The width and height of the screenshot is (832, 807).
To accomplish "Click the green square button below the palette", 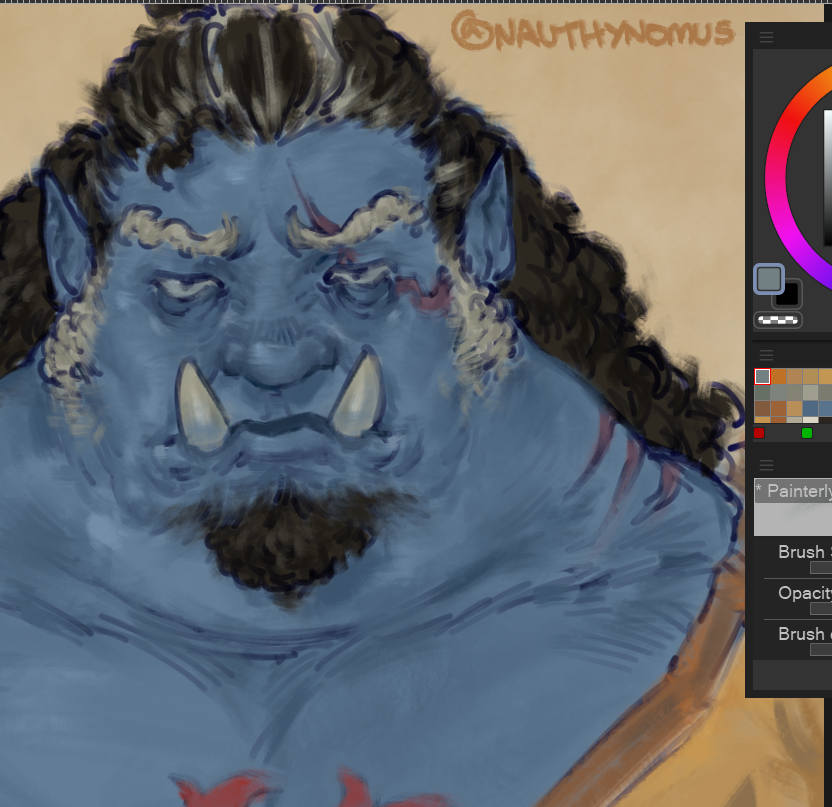I will click(806, 433).
